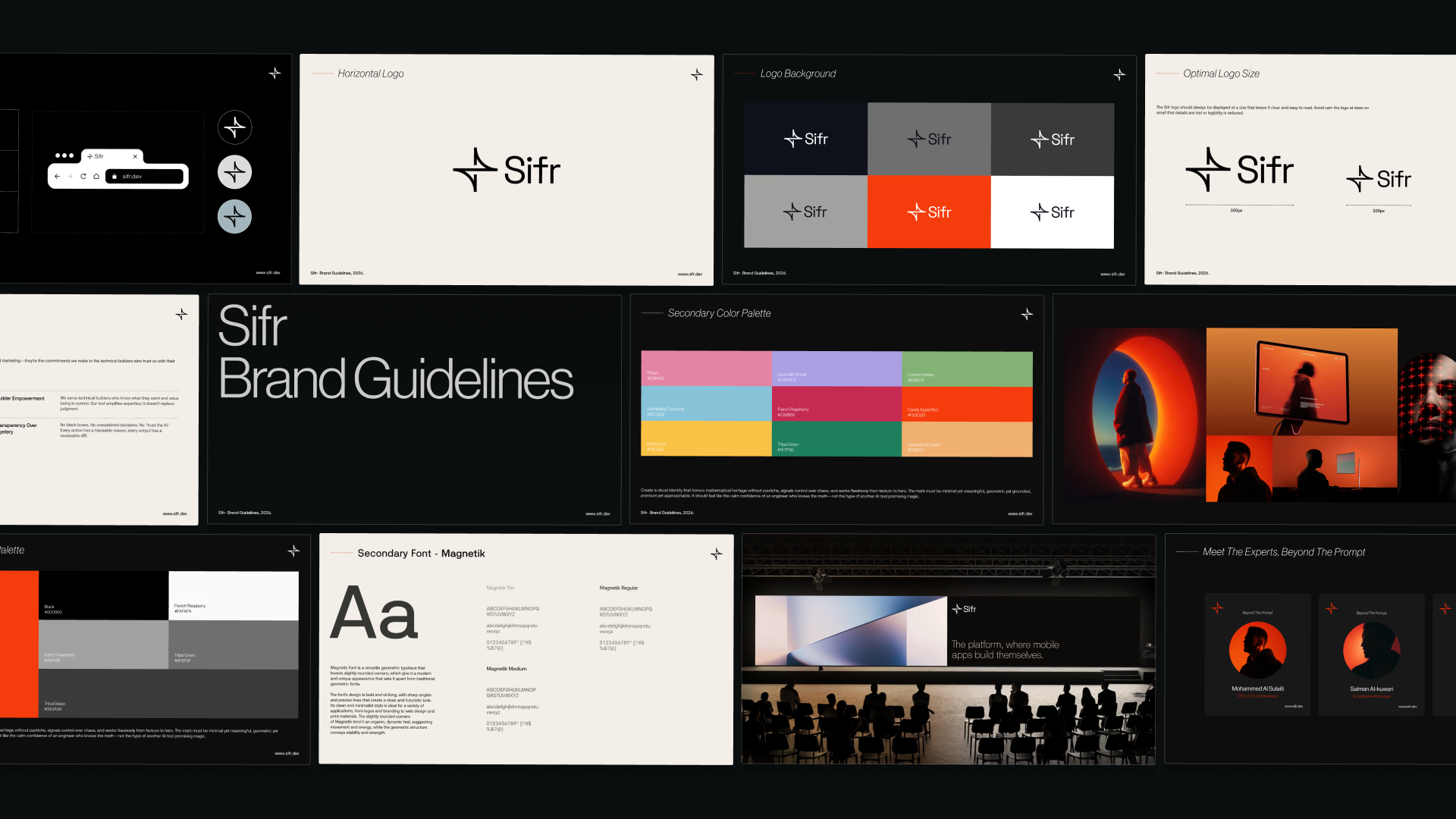Click the www.sifr.dev link on the Logo Background card
This screenshot has width=1456, height=819.
point(1112,274)
